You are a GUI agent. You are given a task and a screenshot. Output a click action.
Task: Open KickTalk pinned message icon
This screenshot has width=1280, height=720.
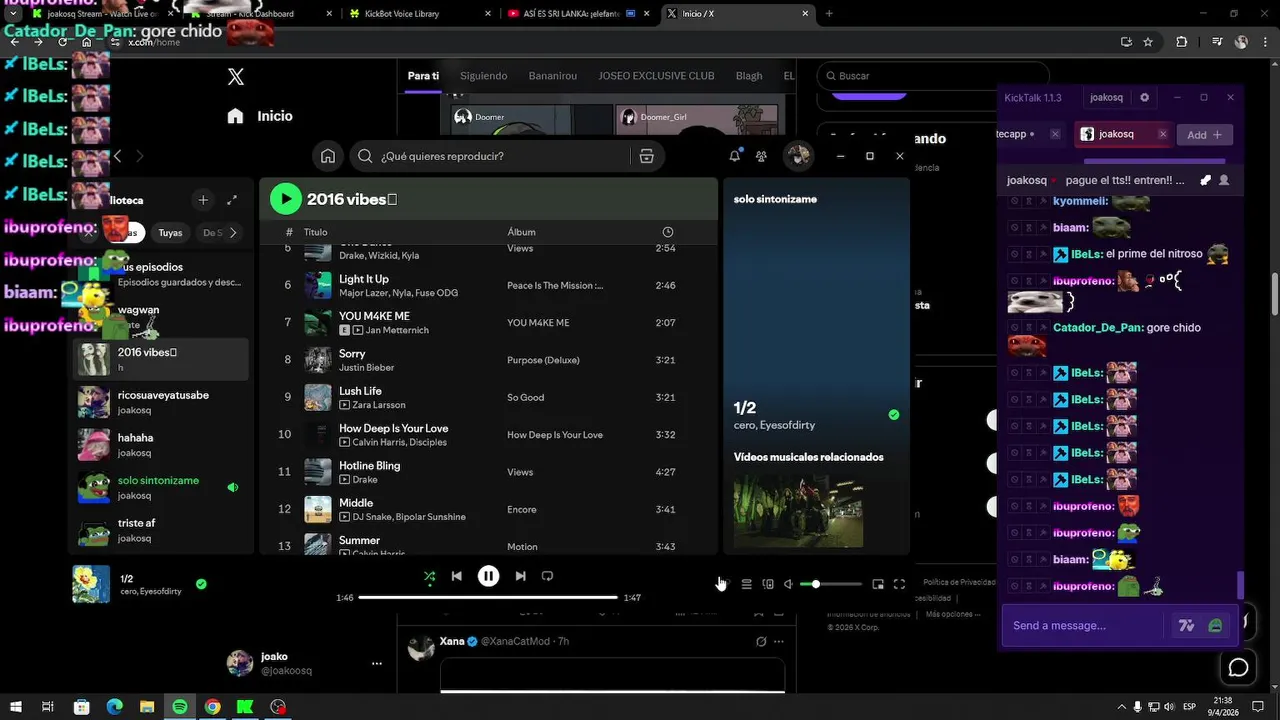1205,180
